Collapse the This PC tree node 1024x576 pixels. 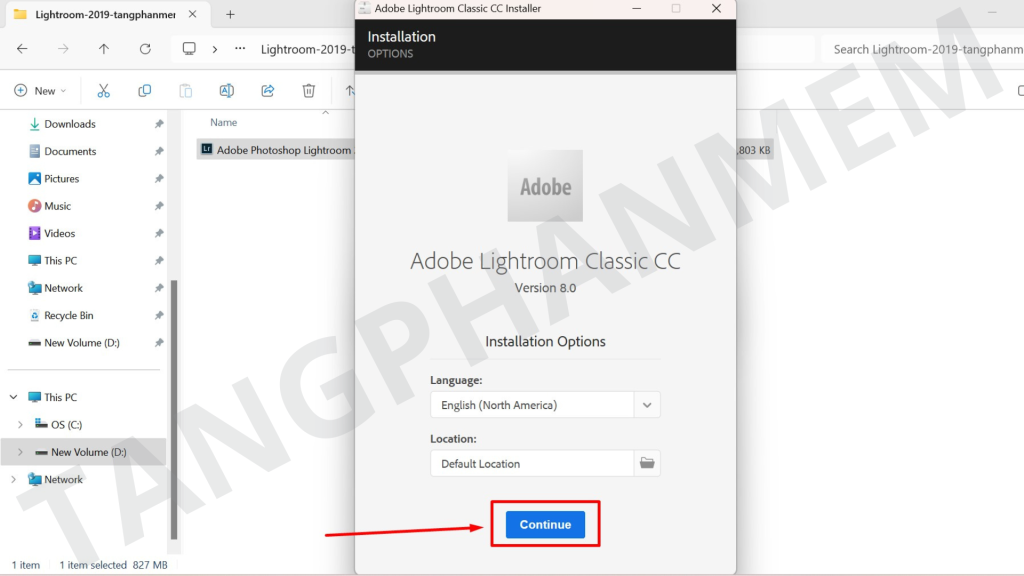[13, 397]
